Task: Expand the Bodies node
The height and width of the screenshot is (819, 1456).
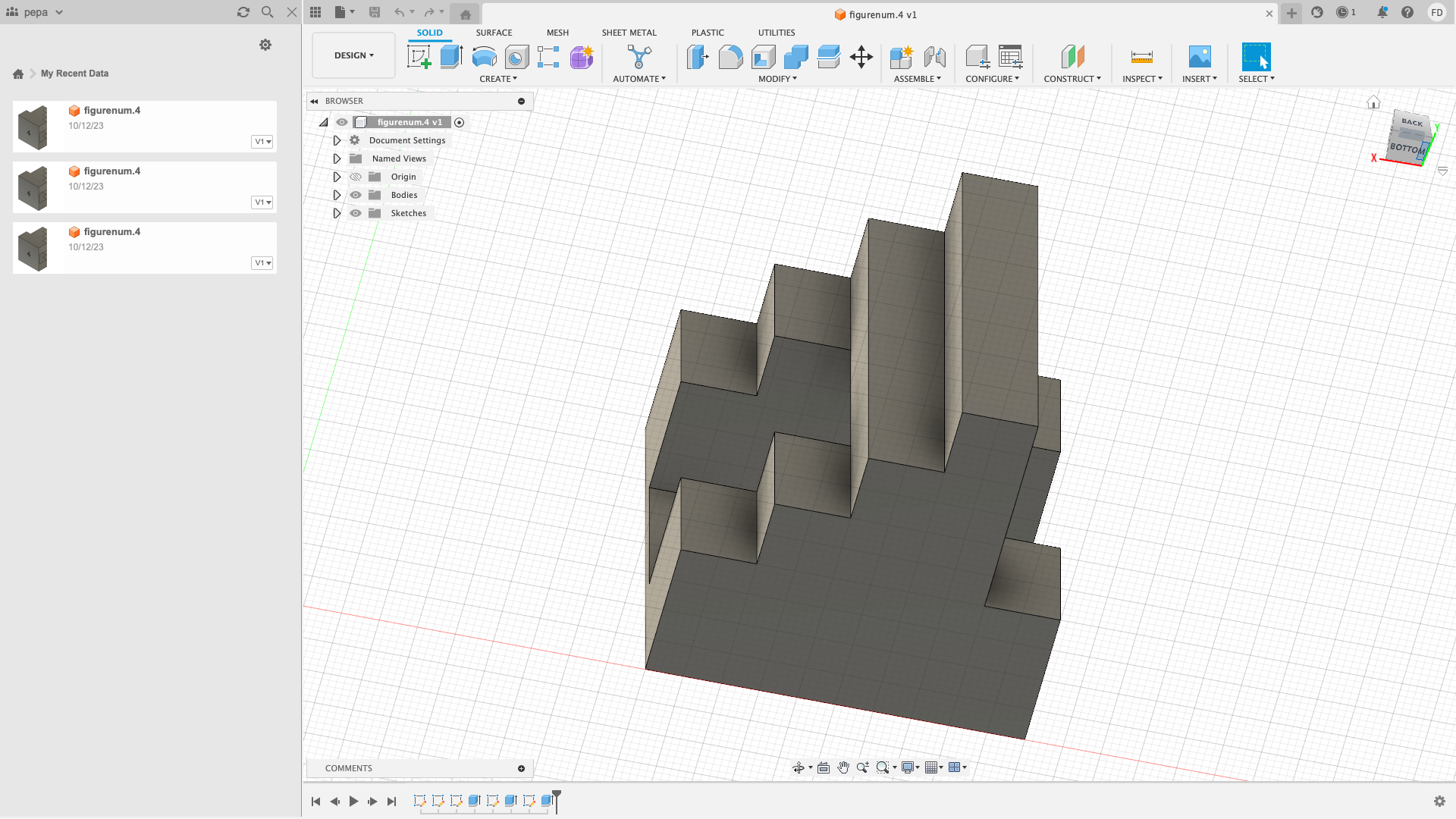Action: point(337,195)
